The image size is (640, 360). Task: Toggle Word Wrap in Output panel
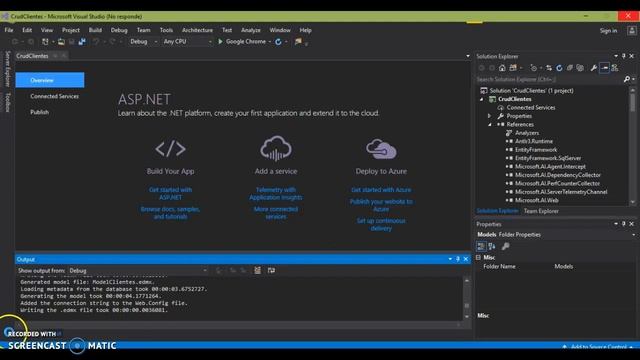point(271,270)
